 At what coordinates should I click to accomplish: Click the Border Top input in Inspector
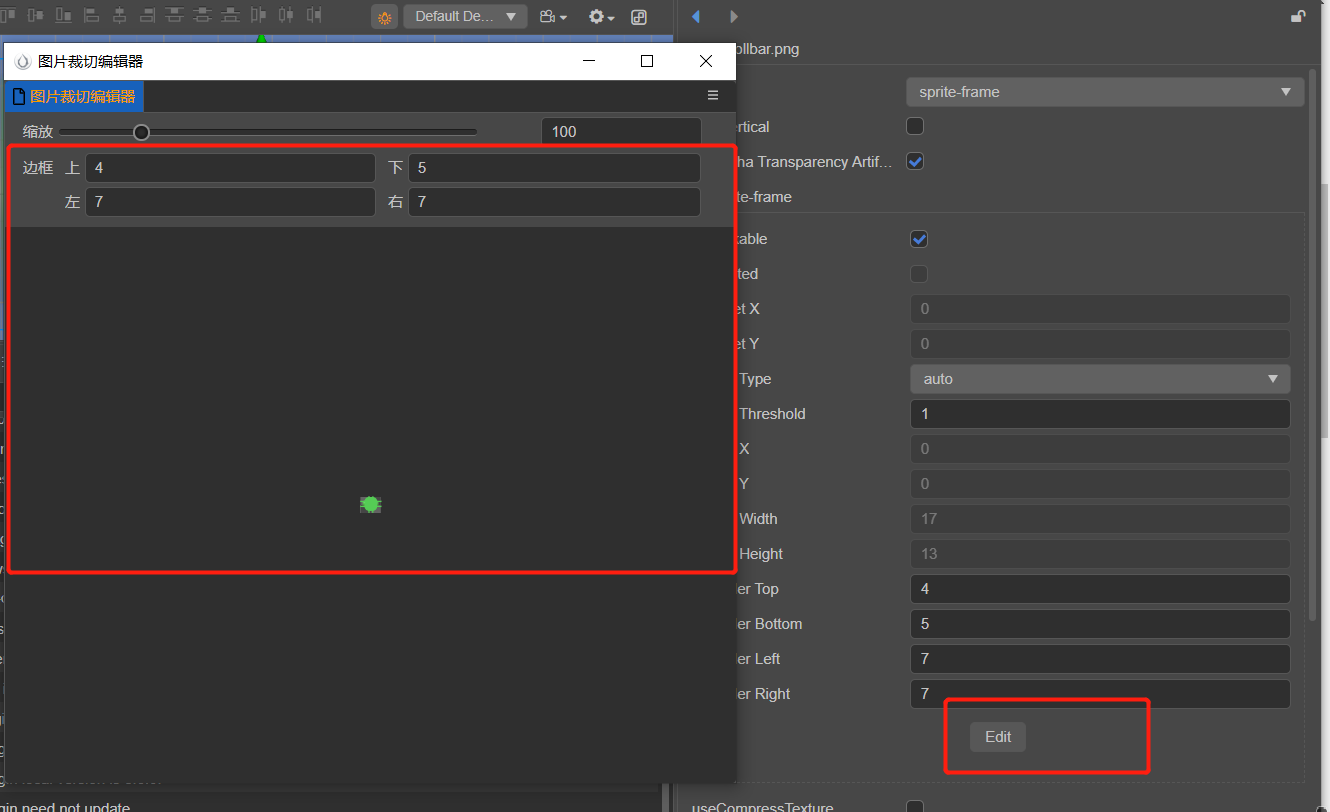pos(1100,589)
